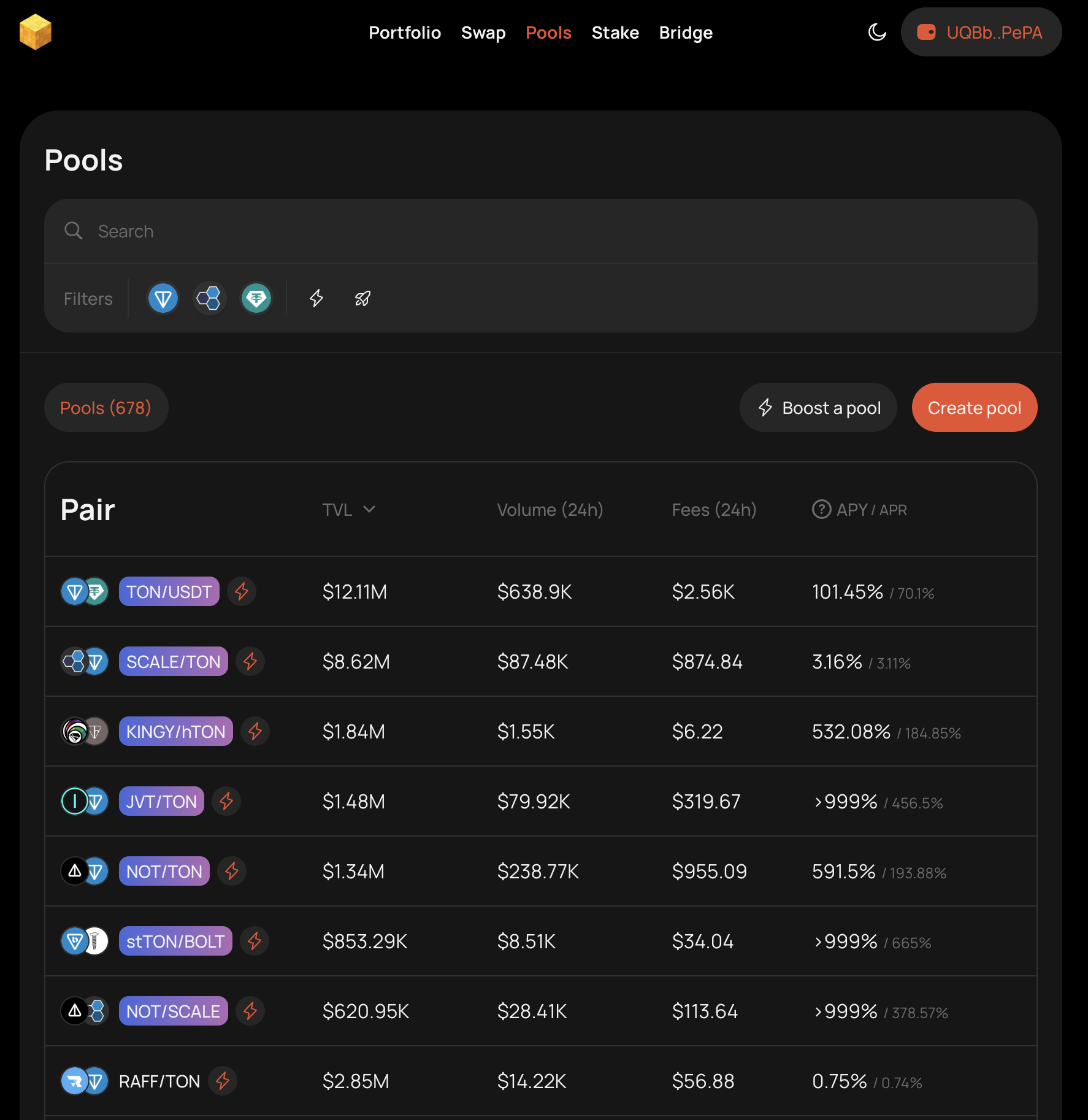Toggle the TON token filter

click(x=163, y=299)
